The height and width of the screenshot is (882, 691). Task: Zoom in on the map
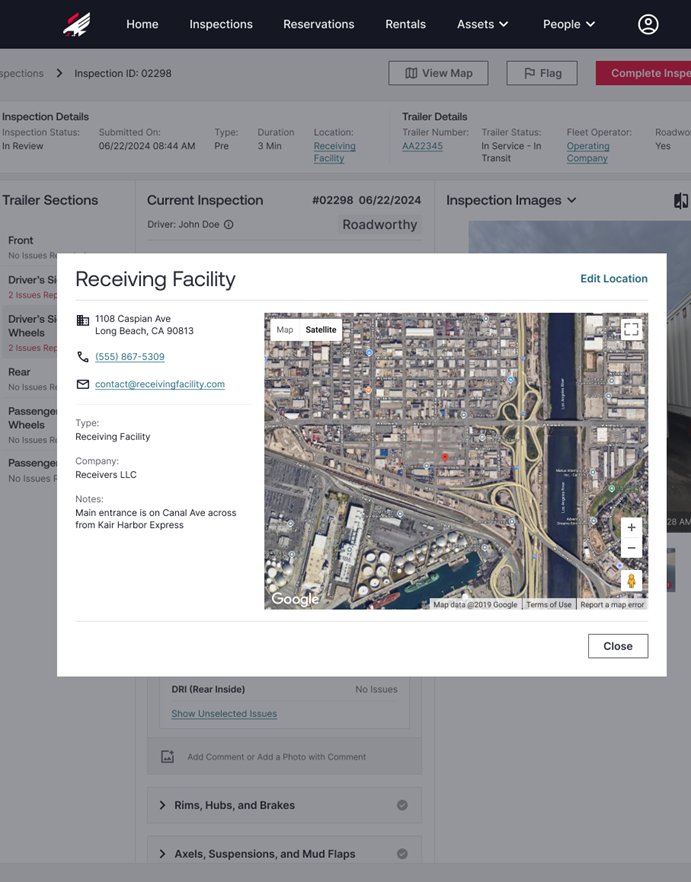(631, 527)
